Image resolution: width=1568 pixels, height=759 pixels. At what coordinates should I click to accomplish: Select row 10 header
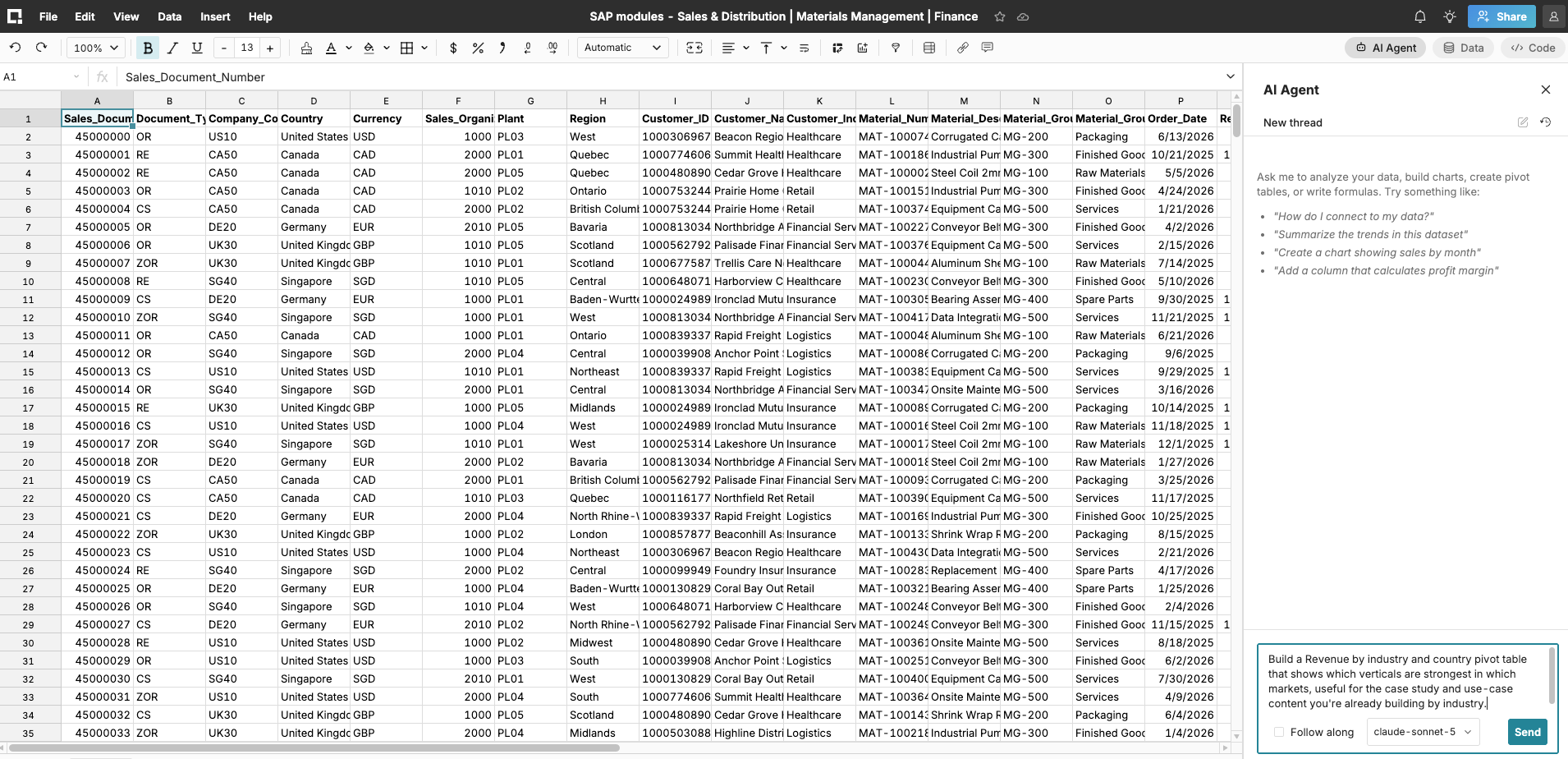pos(28,281)
